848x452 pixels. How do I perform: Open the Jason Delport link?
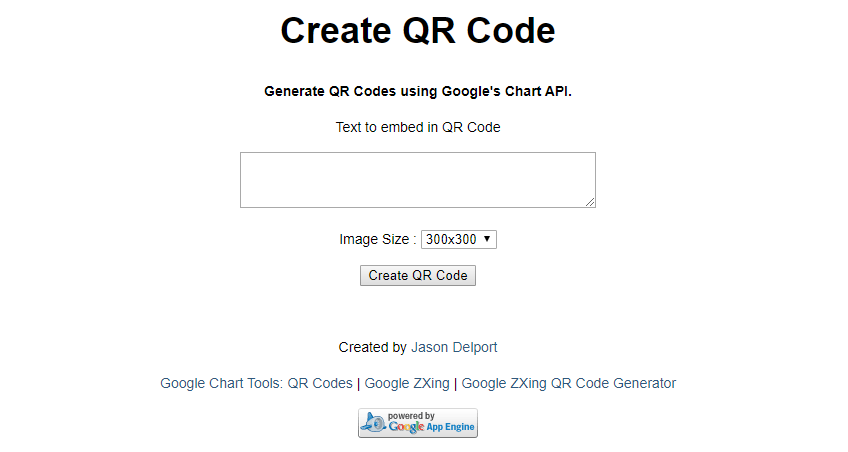point(454,347)
